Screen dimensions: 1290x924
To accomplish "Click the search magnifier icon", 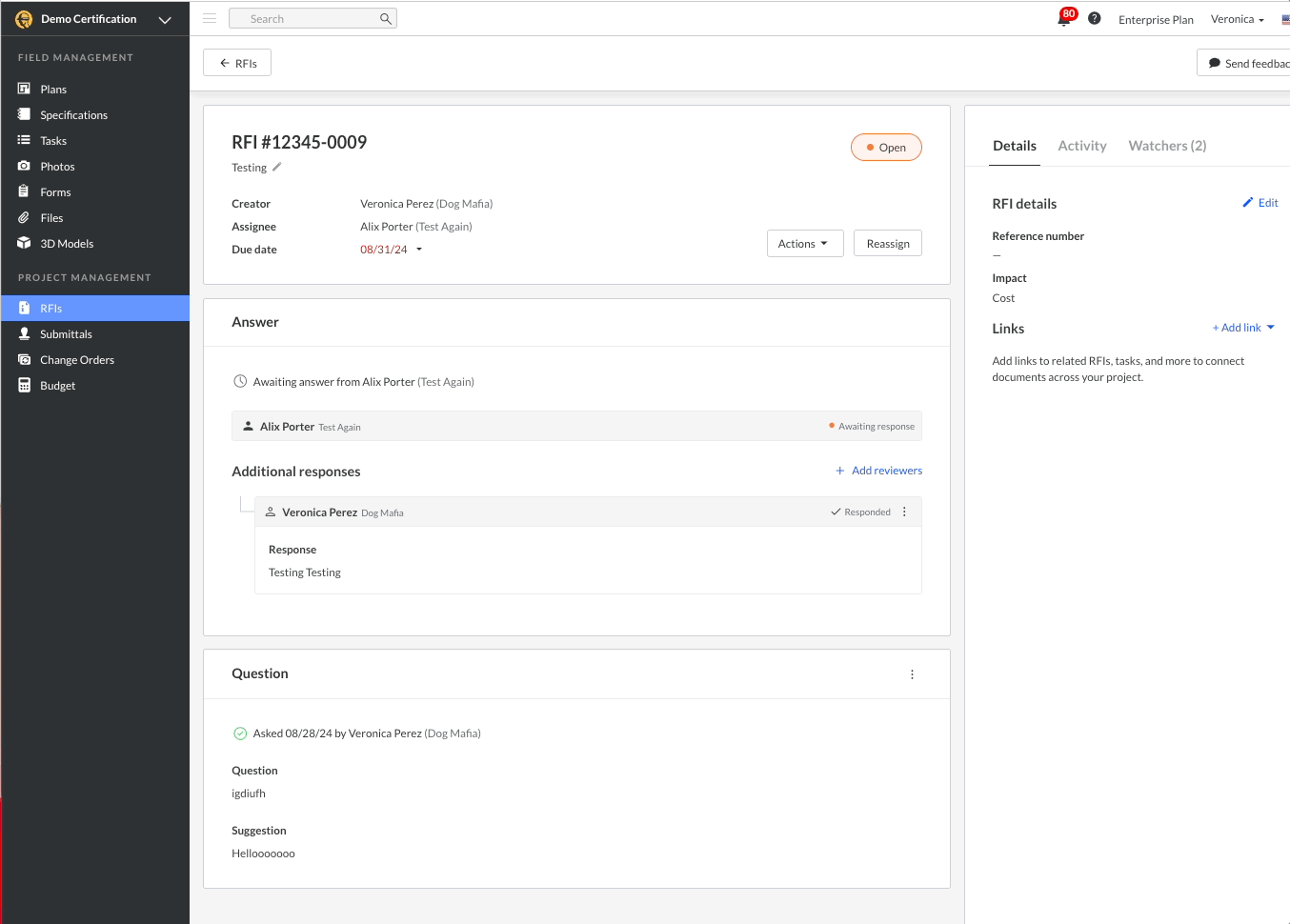I will click(x=386, y=19).
